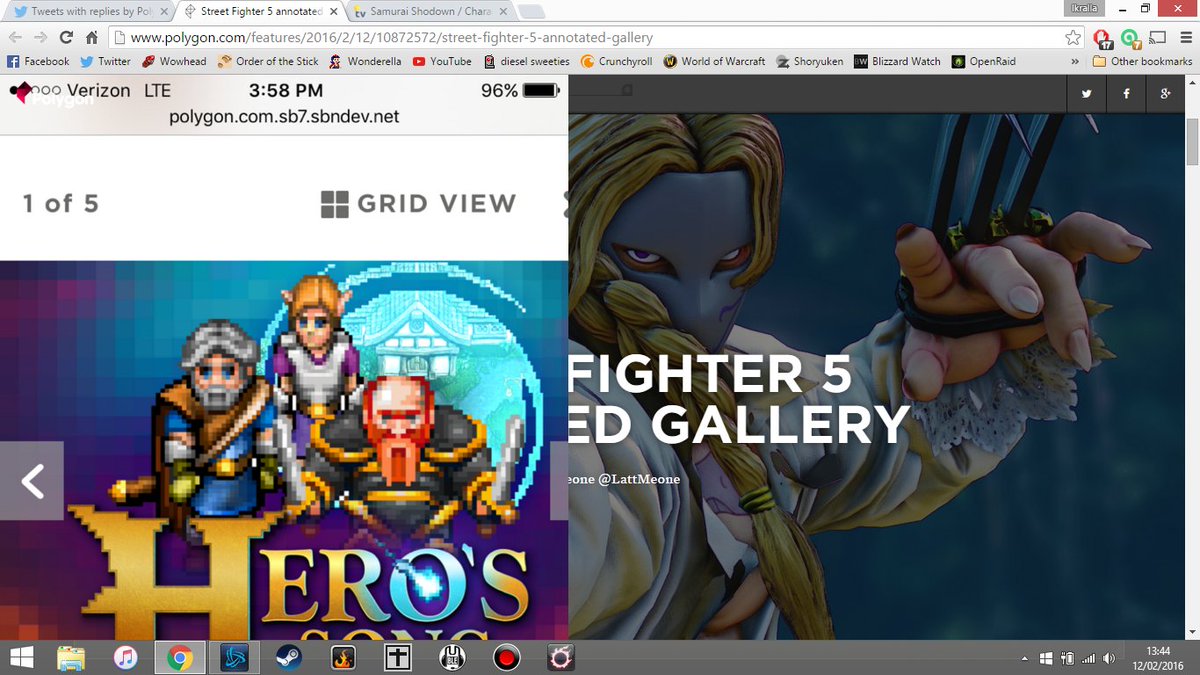Click the power plug battery tray icon
This screenshot has height=675, width=1200.
1067,658
